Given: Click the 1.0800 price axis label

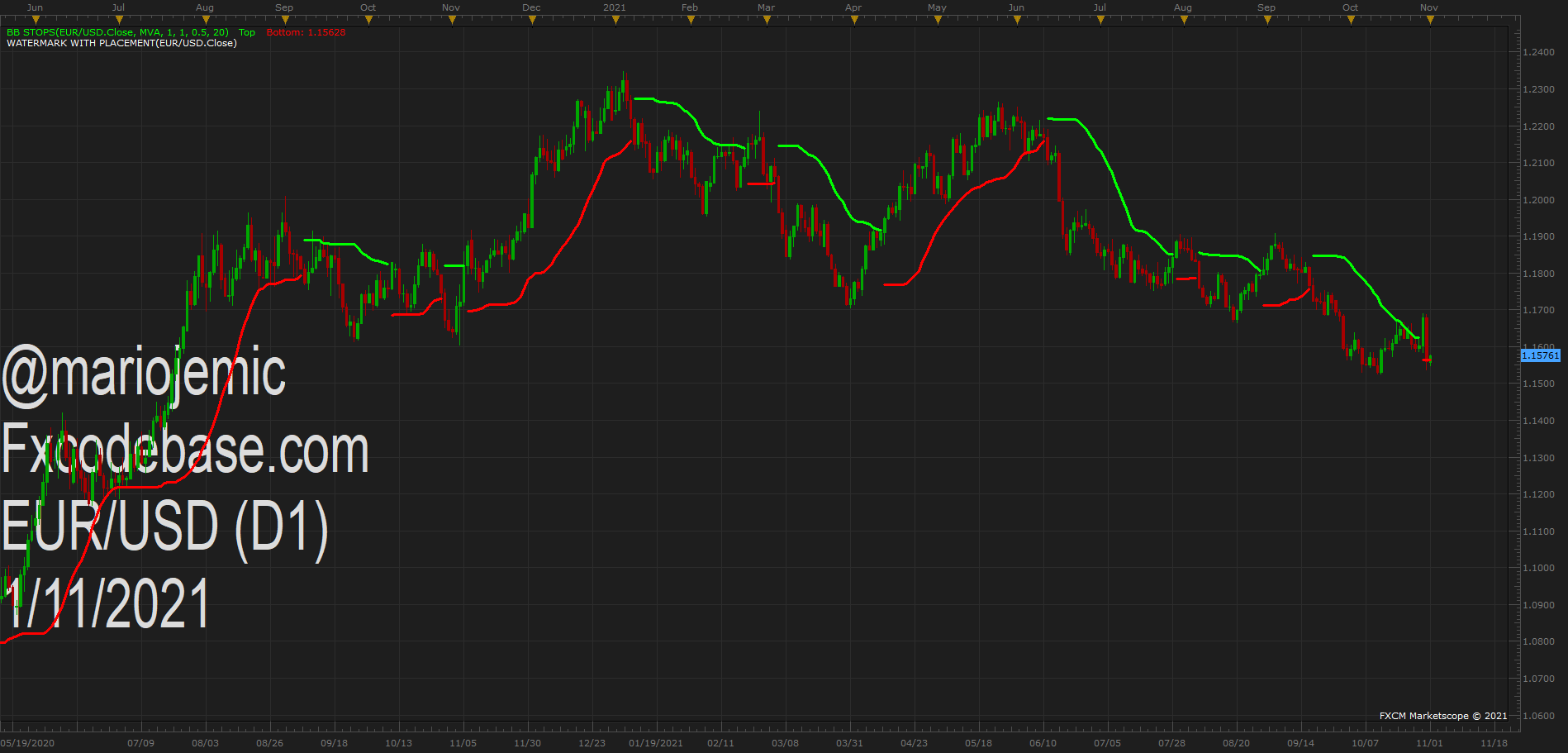Looking at the screenshot, I should pos(1538,641).
